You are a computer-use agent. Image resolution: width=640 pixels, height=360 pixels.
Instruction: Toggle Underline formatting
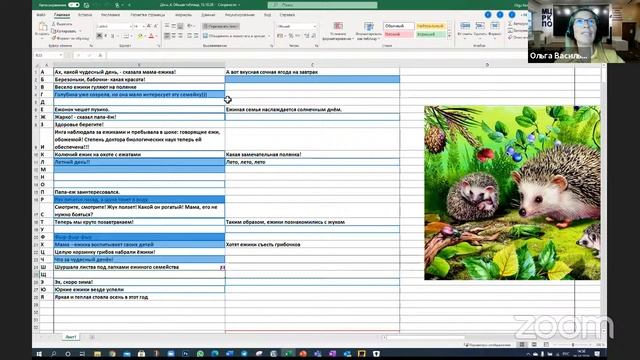(x=113, y=36)
